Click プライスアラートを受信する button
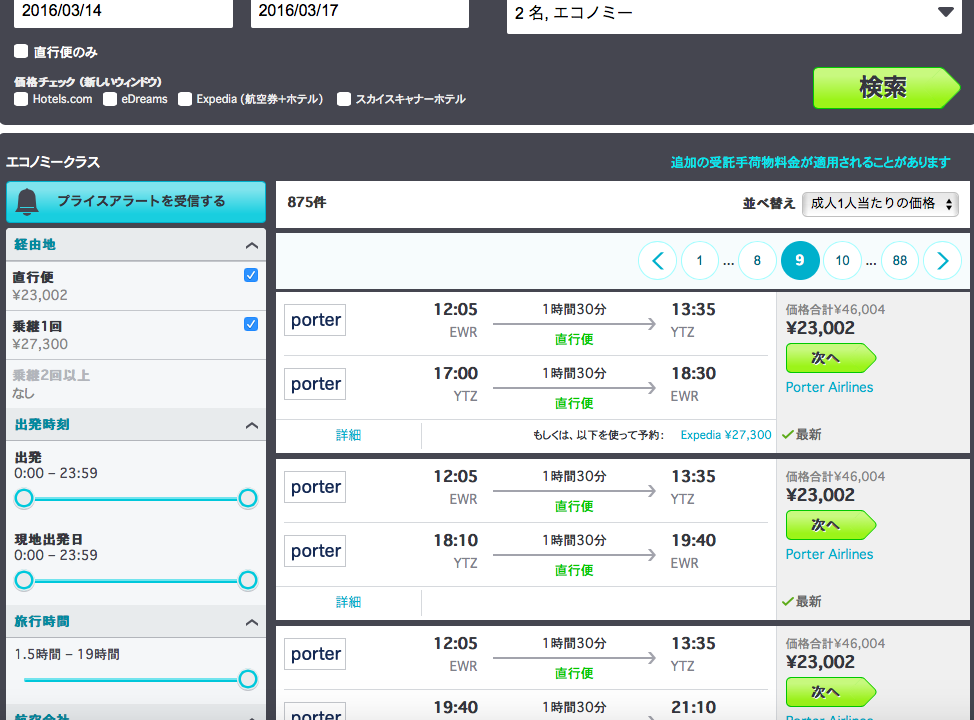The width and height of the screenshot is (974, 720). (136, 202)
